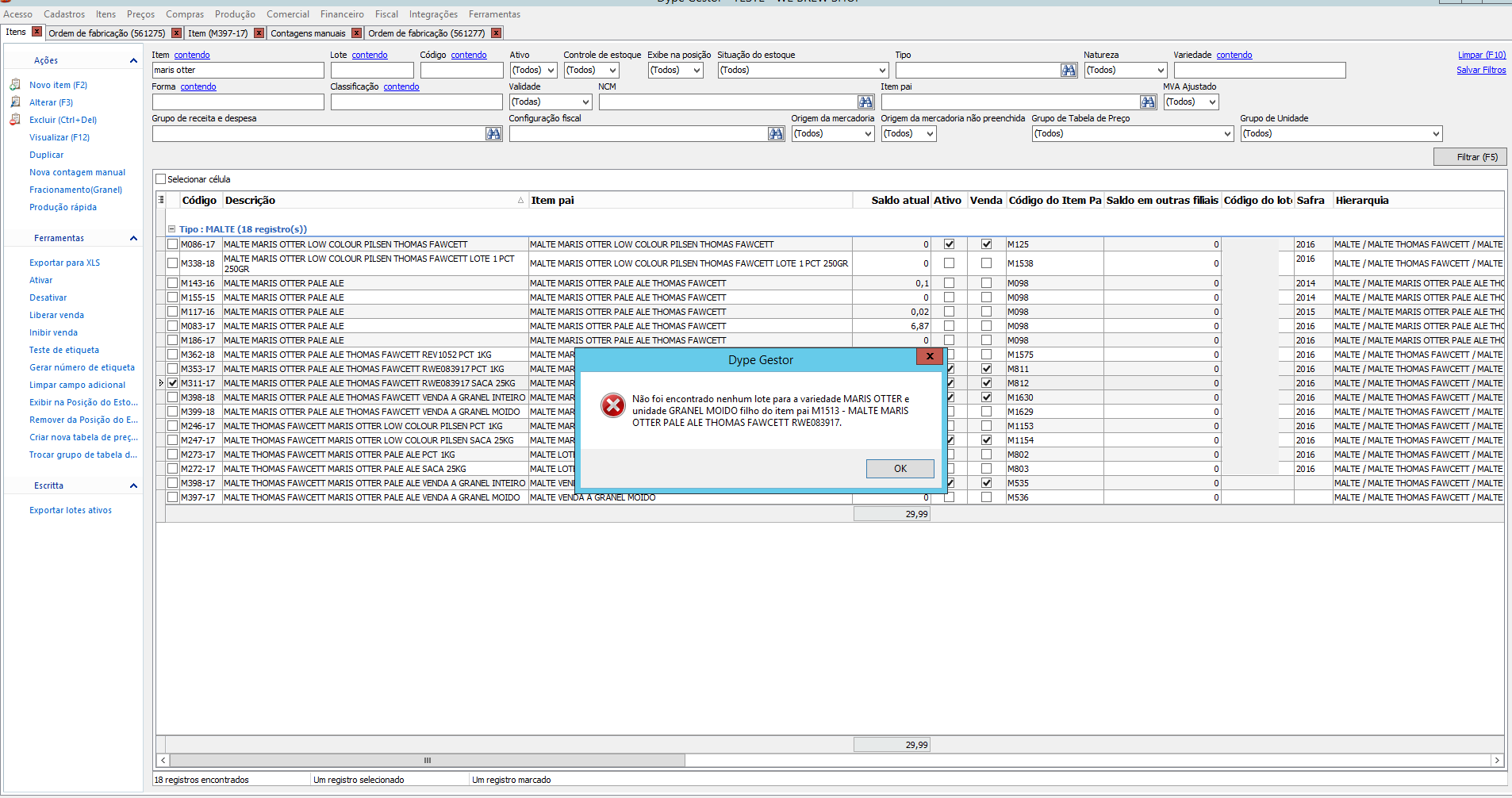Open the Ativo filter dropdown
This screenshot has height=798, width=1512.
click(551, 71)
